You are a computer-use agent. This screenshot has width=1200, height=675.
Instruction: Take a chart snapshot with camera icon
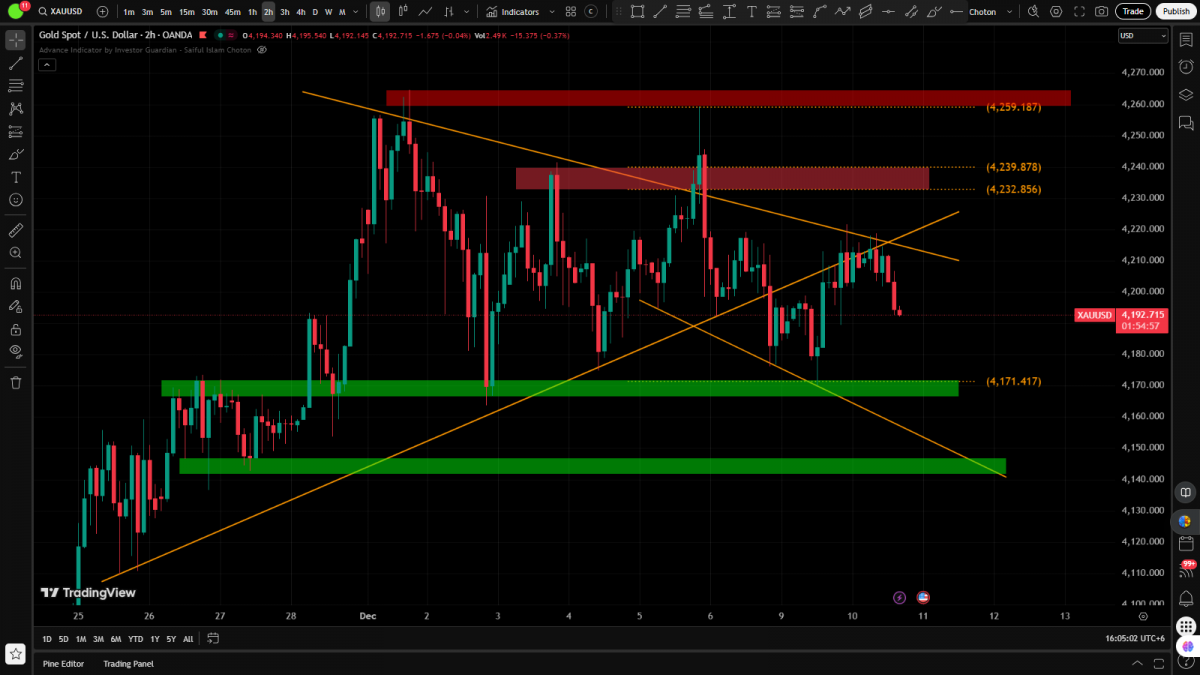tap(1101, 12)
